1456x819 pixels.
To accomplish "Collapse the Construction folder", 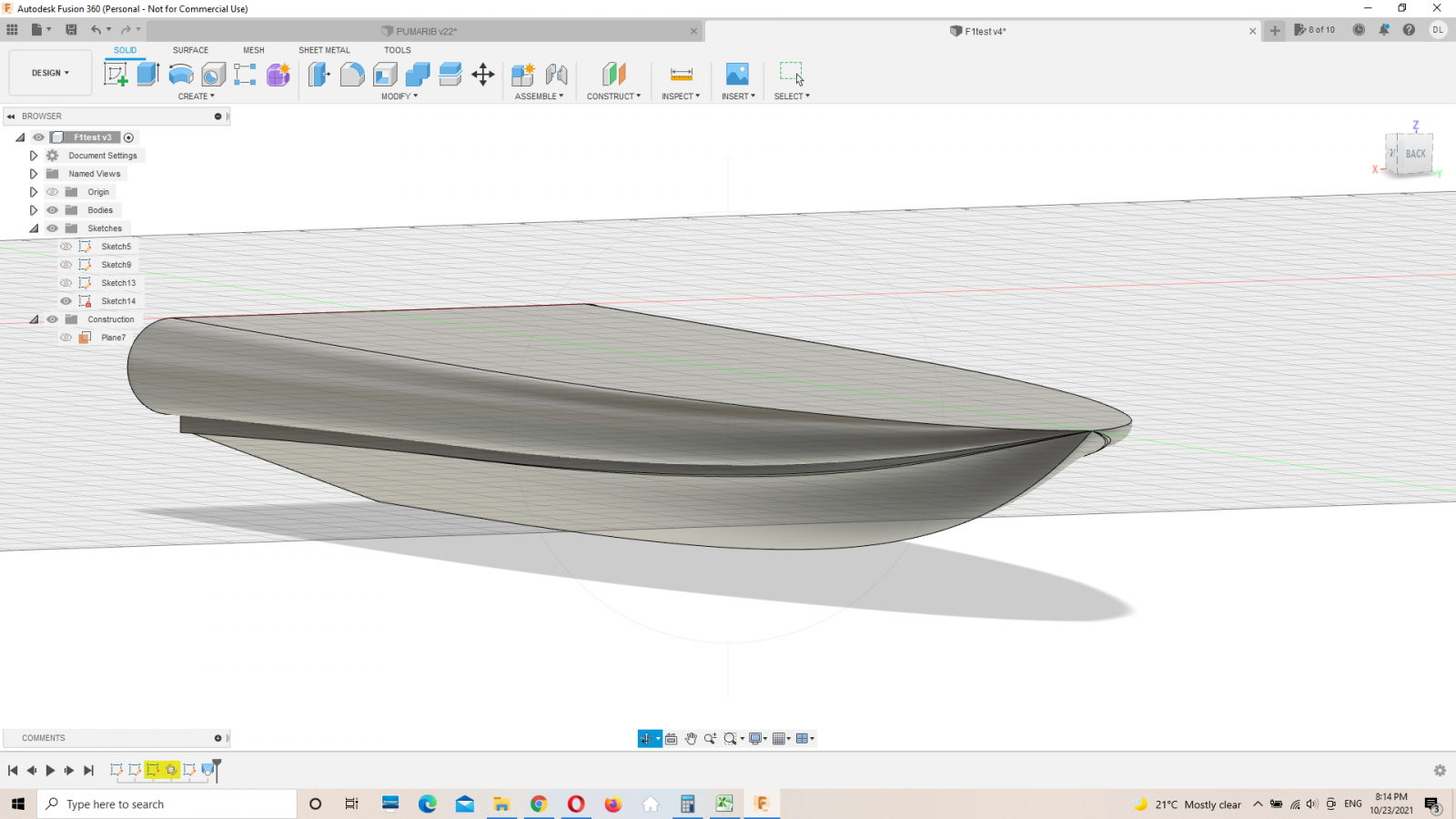I will click(x=34, y=319).
